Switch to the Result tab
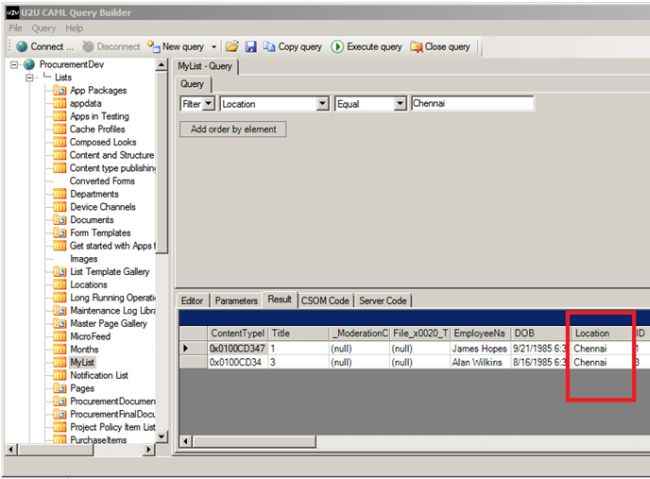650x479 pixels. click(x=280, y=299)
